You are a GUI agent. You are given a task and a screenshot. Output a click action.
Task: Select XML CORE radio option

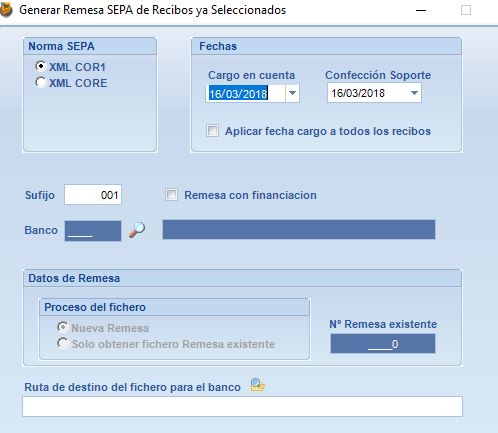click(x=41, y=82)
